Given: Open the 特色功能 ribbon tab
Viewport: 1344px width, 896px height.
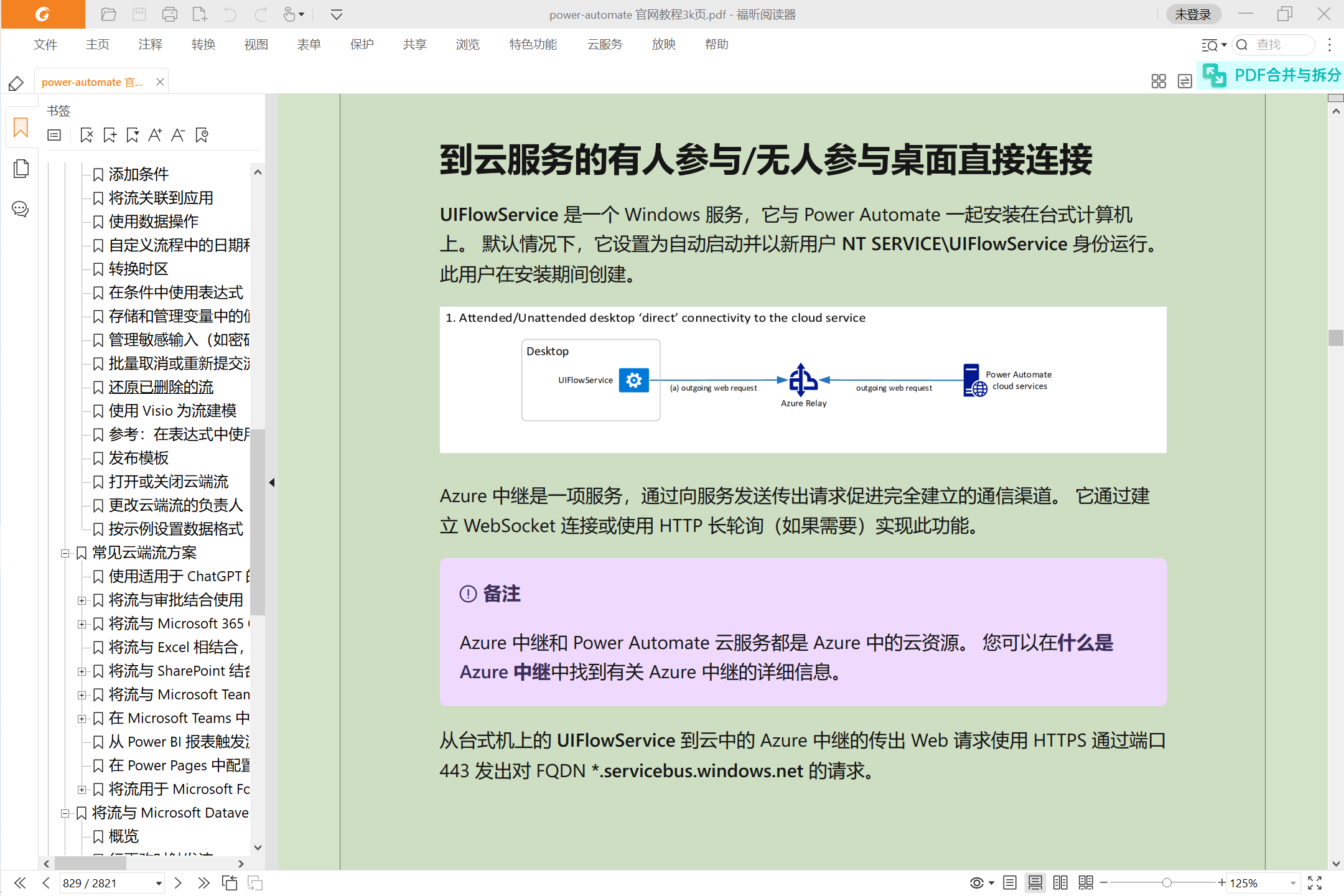Looking at the screenshot, I should [533, 44].
